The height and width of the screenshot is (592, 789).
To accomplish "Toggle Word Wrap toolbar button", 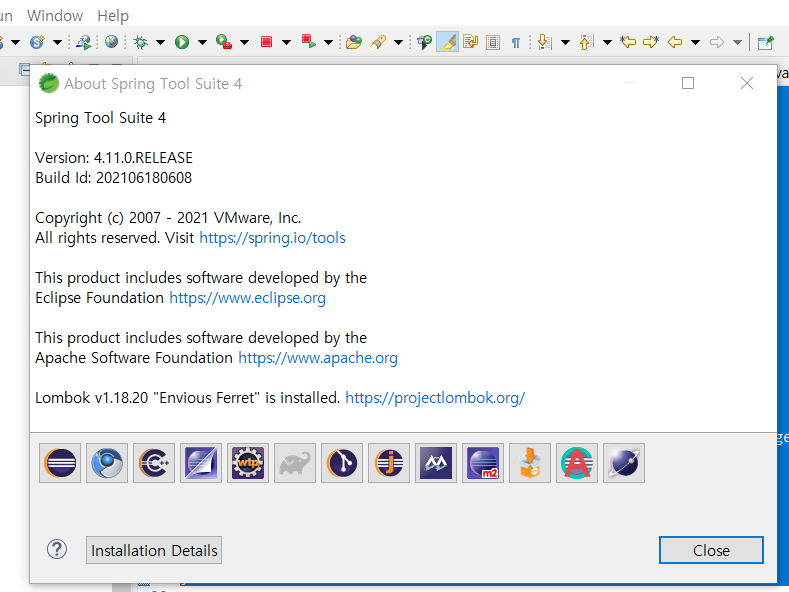I will pyautogui.click(x=470, y=42).
